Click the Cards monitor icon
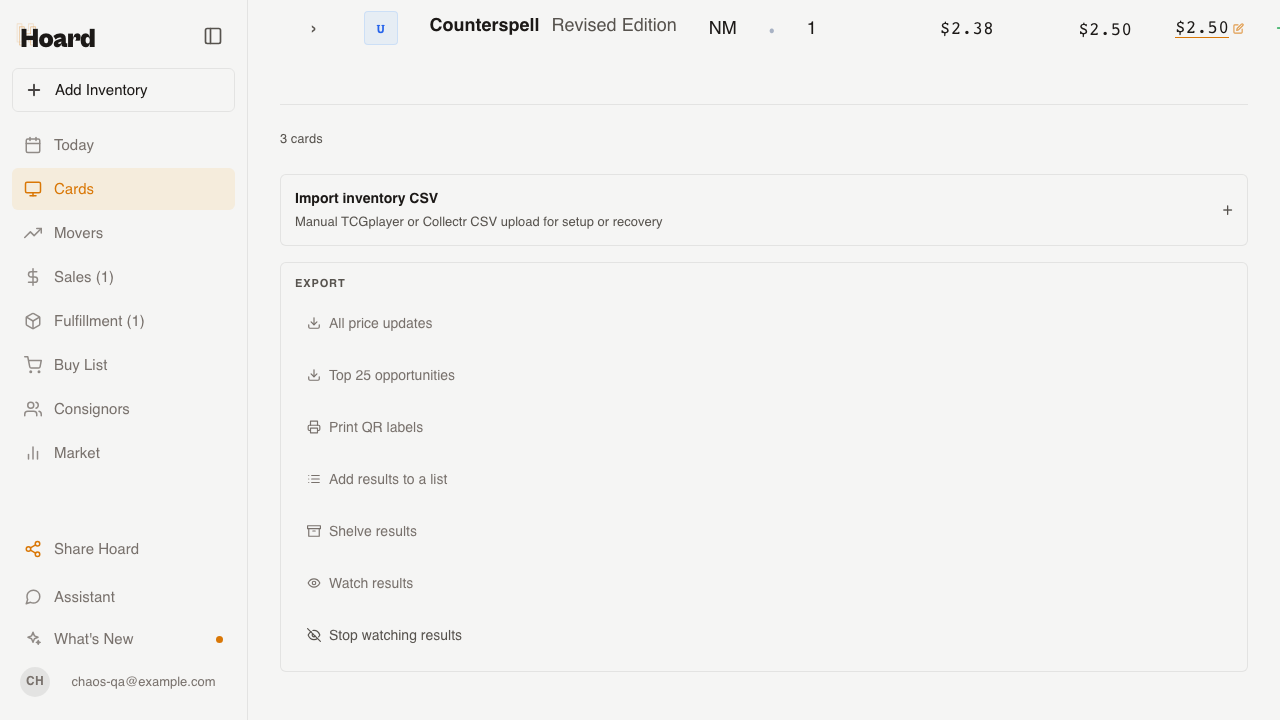Viewport: 1280px width, 720px height. [x=33, y=189]
